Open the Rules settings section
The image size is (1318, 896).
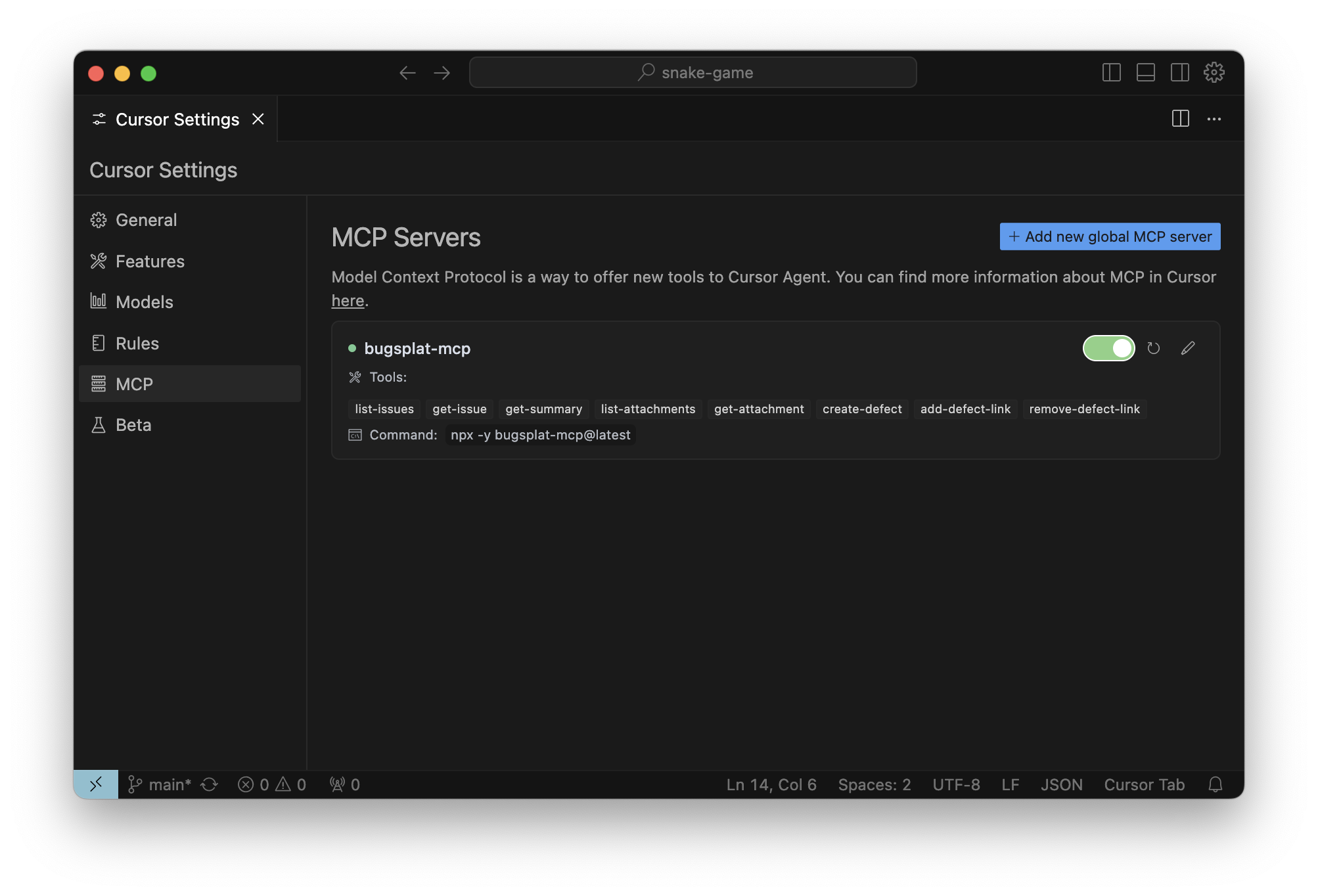(137, 344)
